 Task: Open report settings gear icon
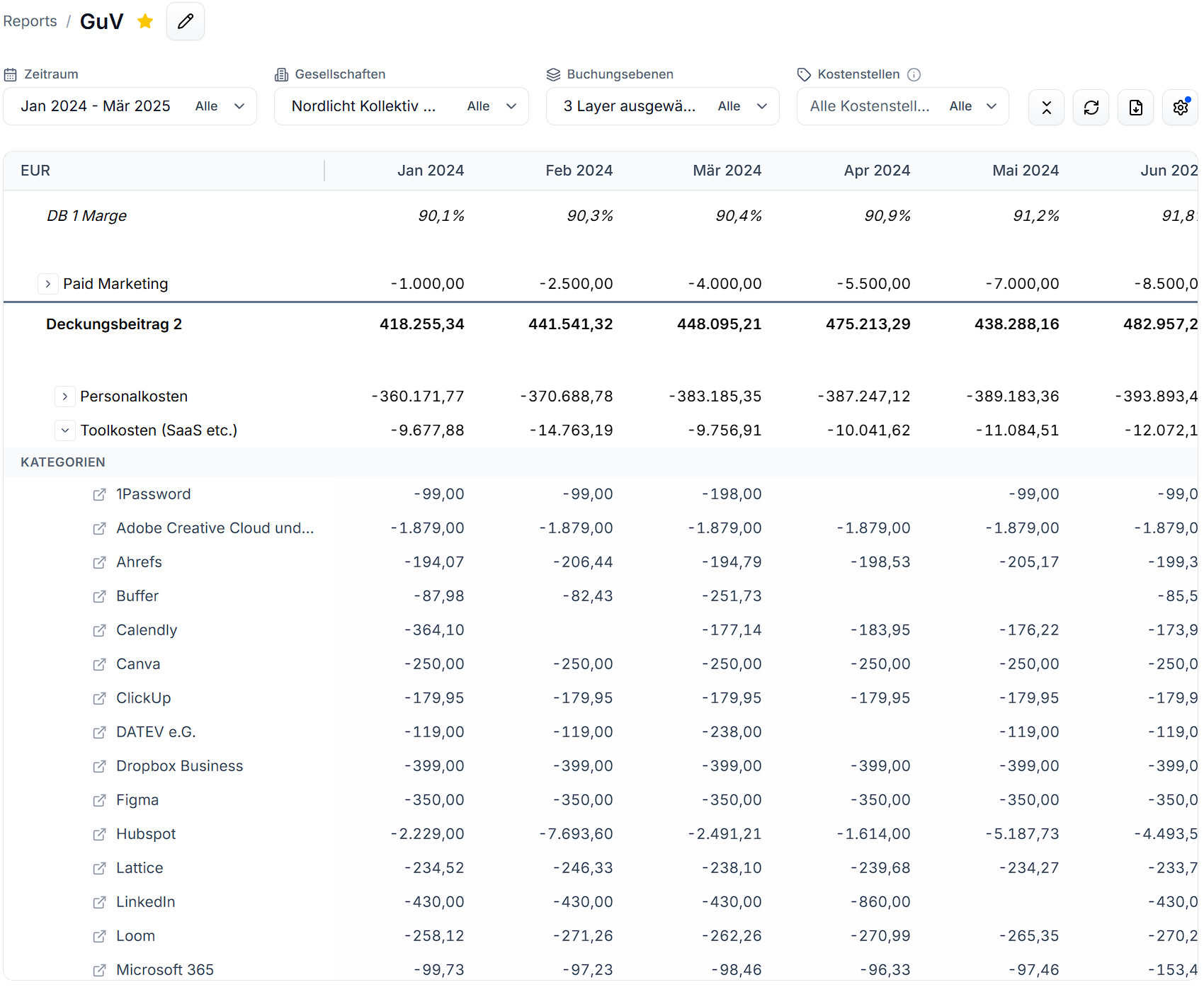click(1180, 107)
